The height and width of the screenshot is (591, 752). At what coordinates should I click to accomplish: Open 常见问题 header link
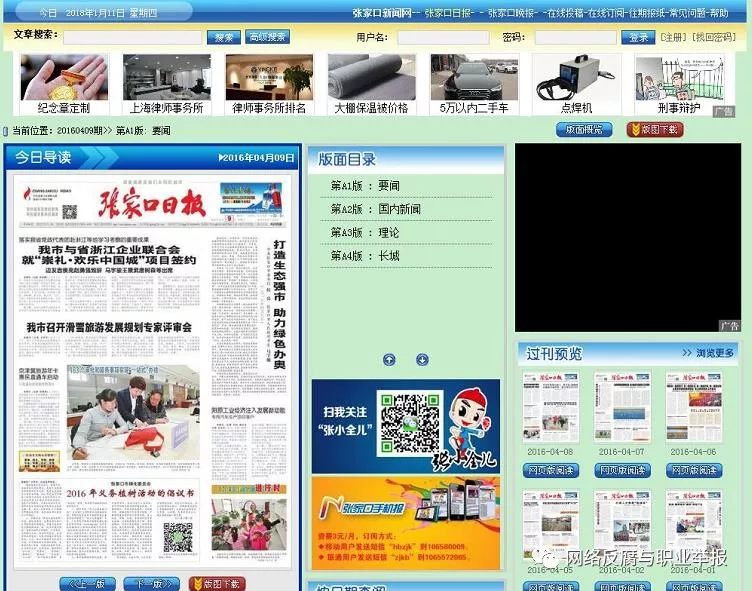[x=689, y=13]
